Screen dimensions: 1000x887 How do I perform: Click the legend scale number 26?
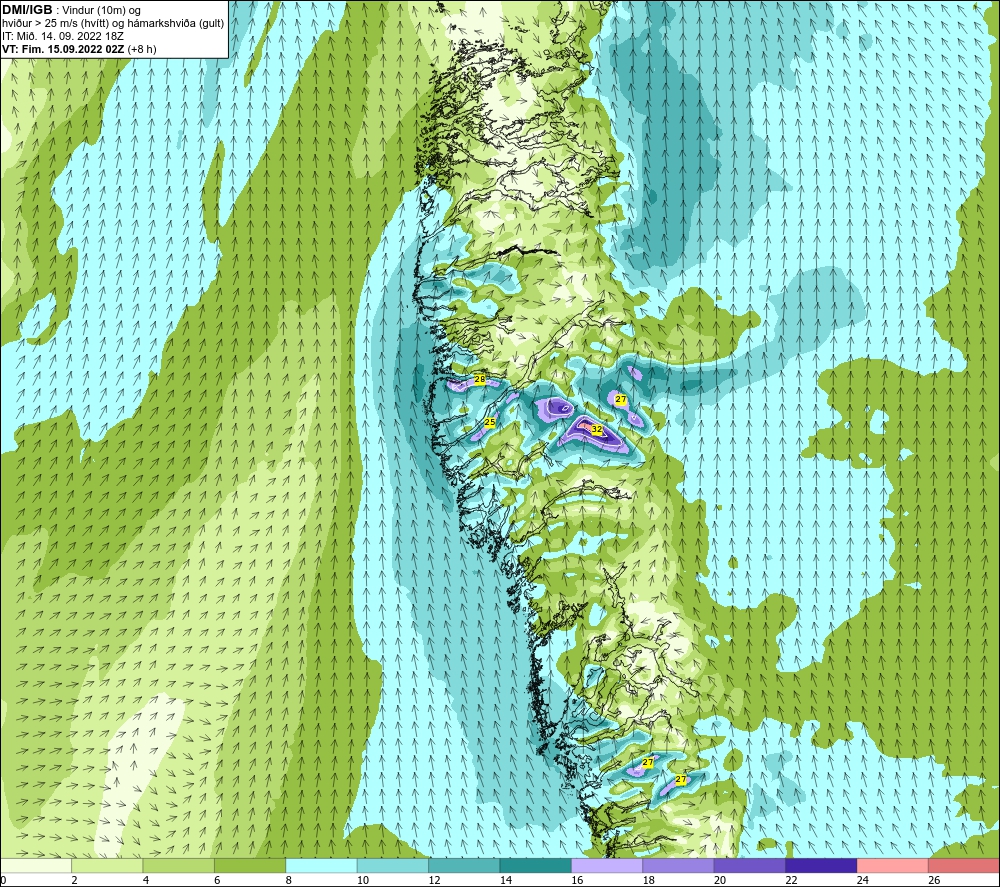934,880
